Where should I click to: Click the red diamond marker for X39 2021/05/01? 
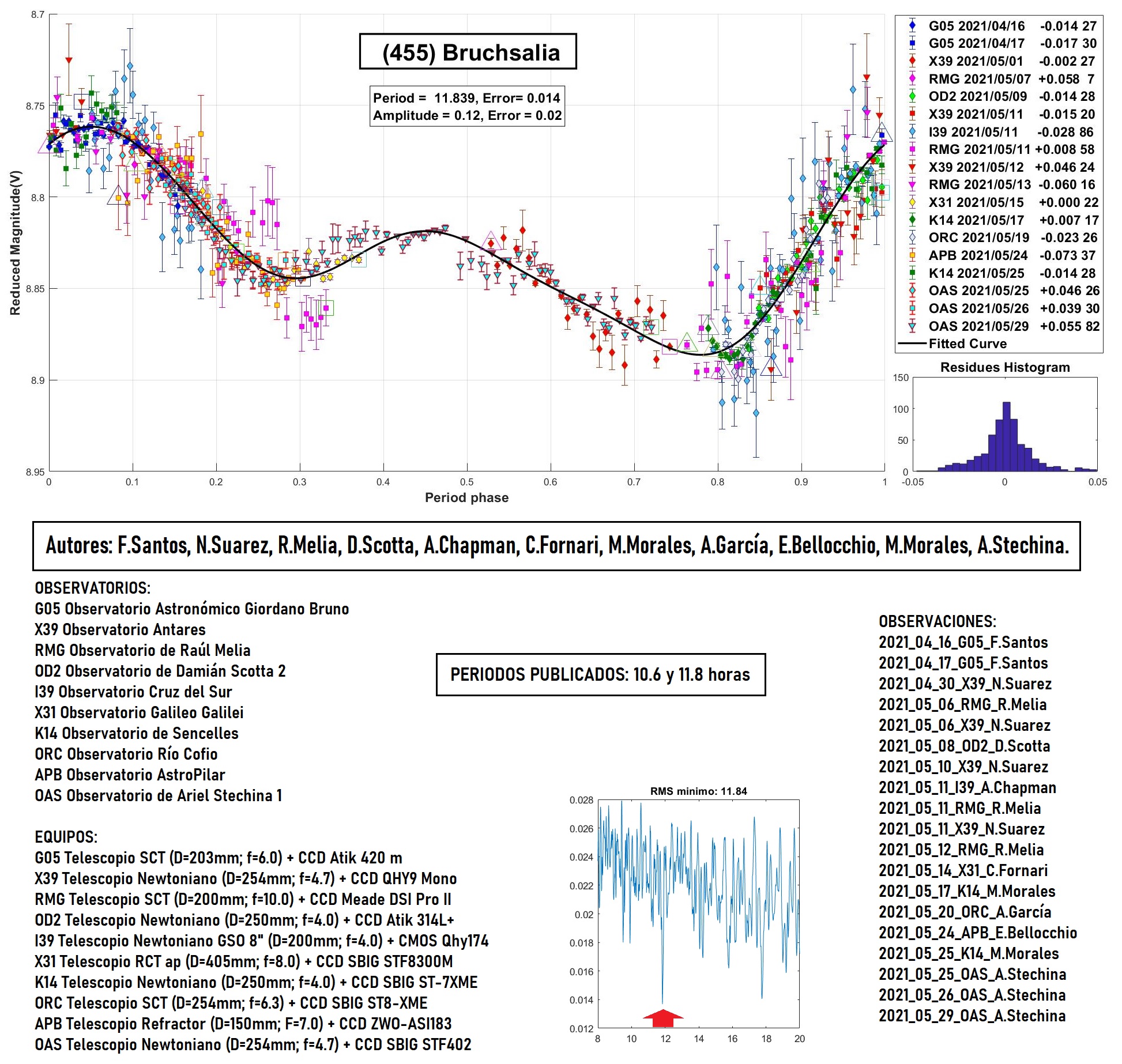tap(912, 61)
